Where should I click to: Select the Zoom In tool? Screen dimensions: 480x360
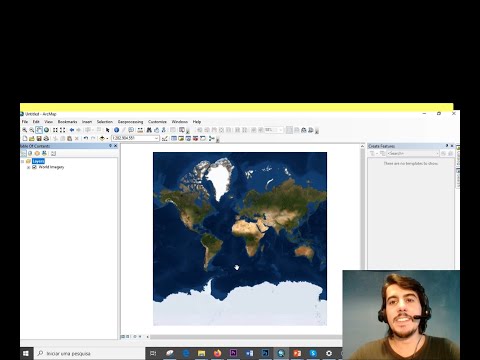[24, 130]
